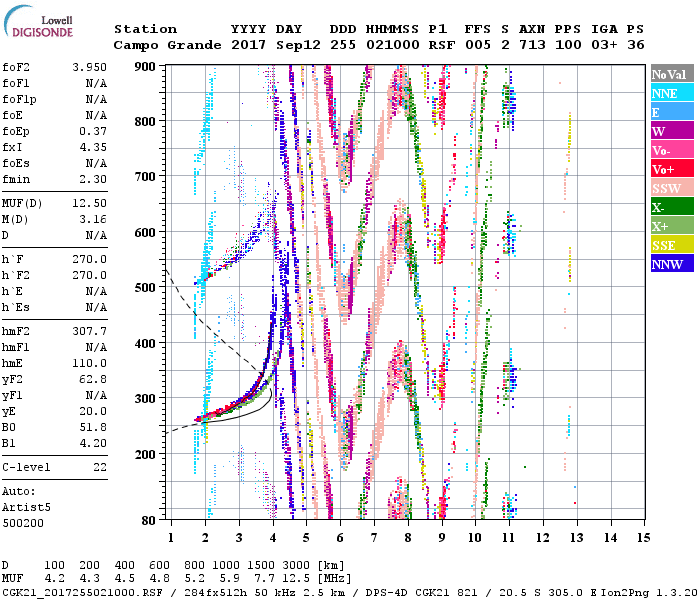Click the 15 tick on frequency axis
The width and height of the screenshot is (700, 600).
643,538
